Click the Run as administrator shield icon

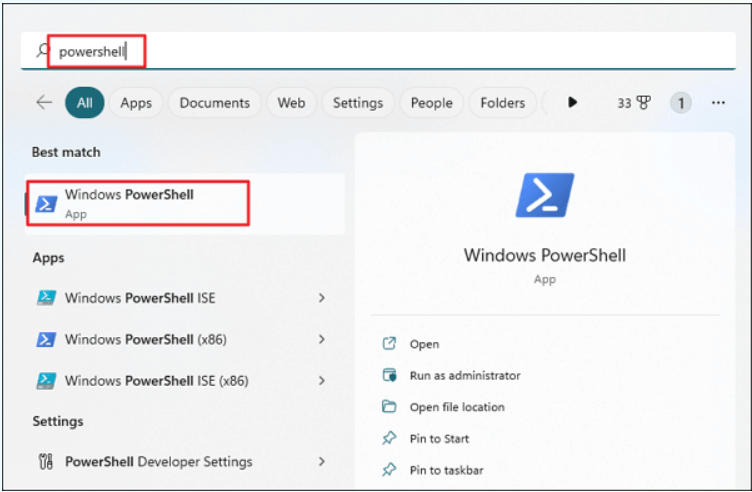[x=389, y=375]
